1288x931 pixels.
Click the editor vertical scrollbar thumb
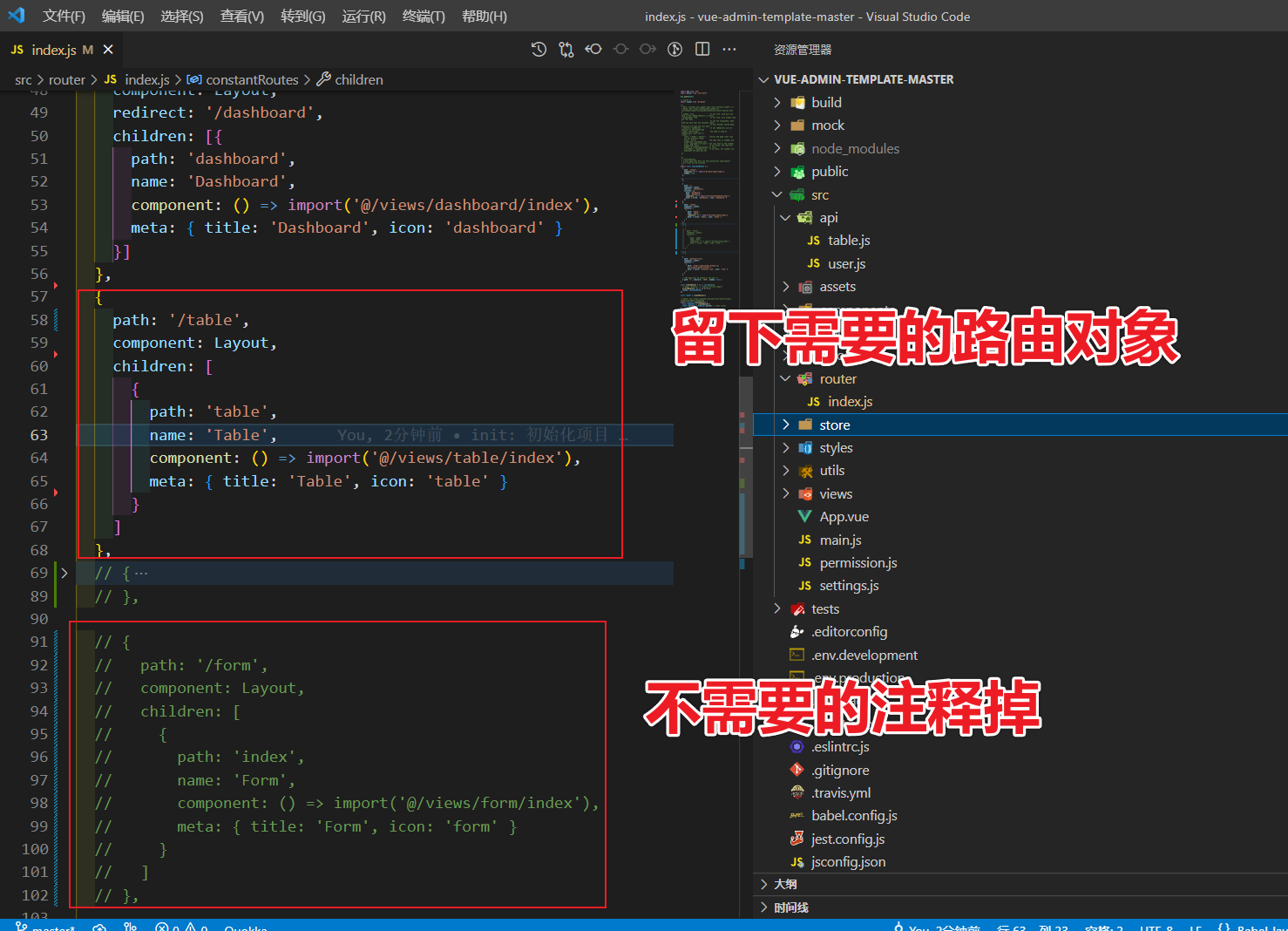(745, 466)
